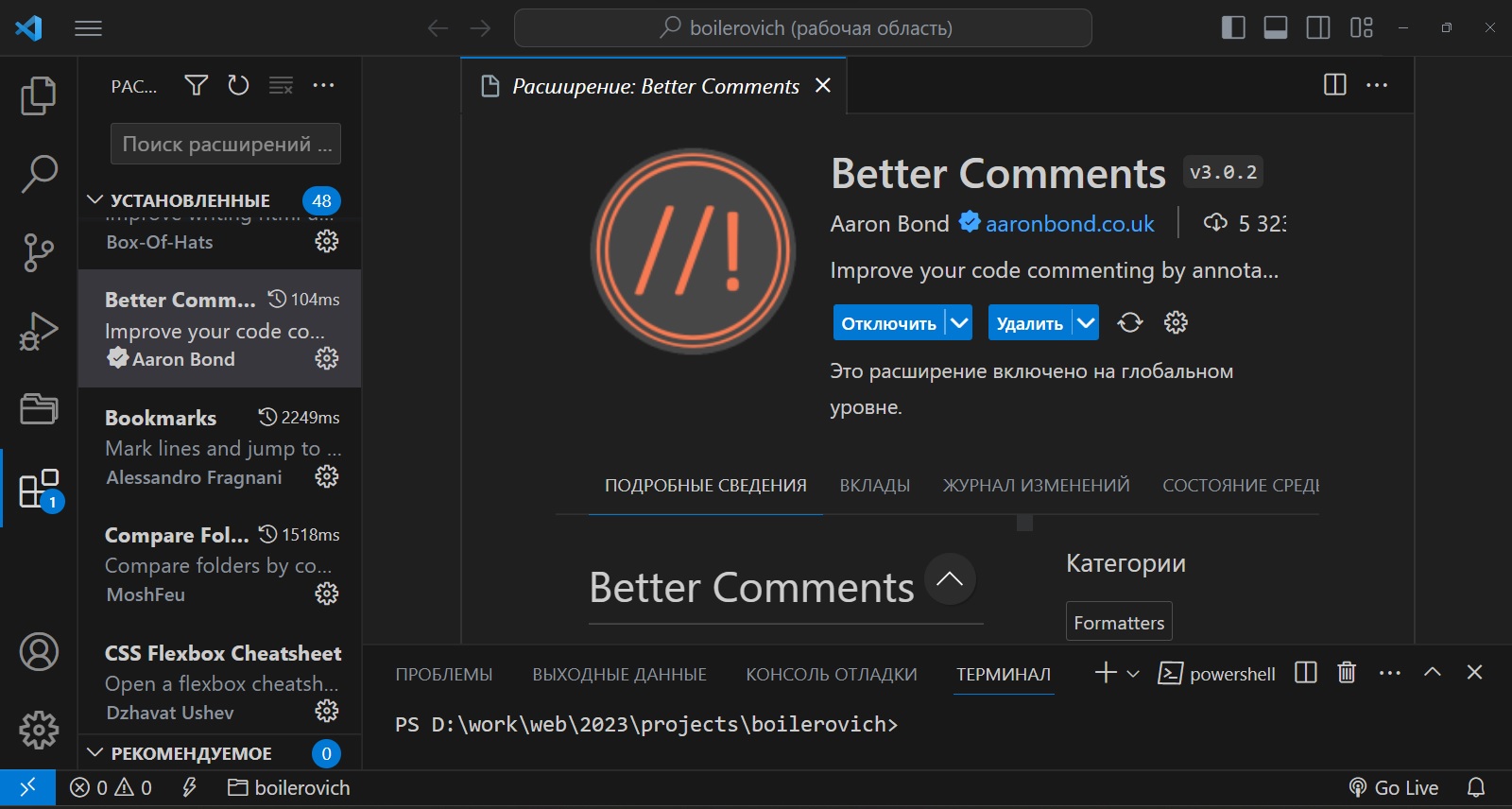Filter extensions with the funnel icon
The width and height of the screenshot is (1512, 809).
click(197, 85)
